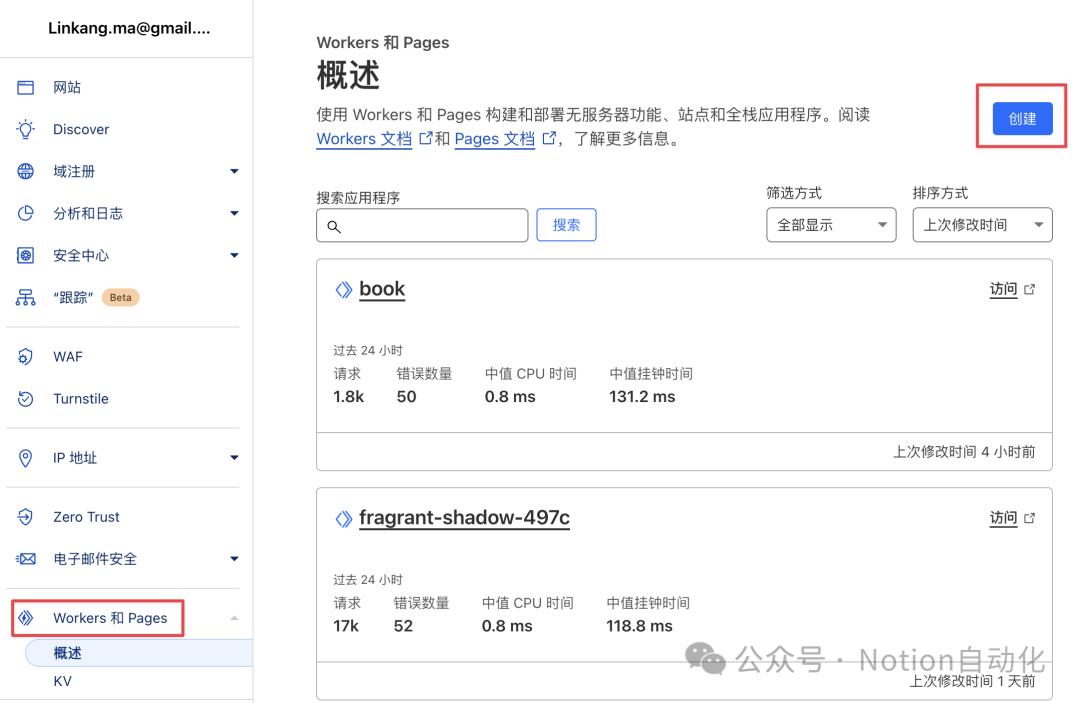Screen dimensions: 1080x703
Task: Expand the IP 地址 sidebar arrow
Action: click(234, 458)
